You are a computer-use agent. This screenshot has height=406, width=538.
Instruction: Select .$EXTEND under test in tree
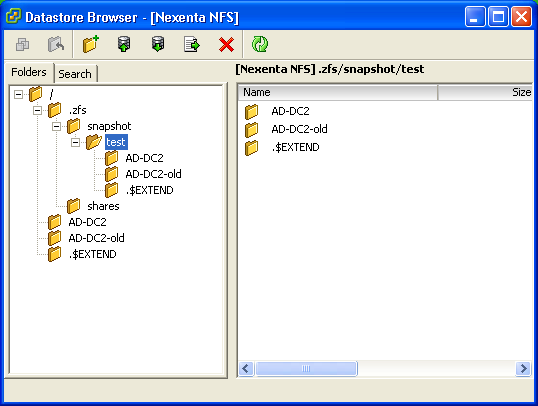(x=150, y=190)
